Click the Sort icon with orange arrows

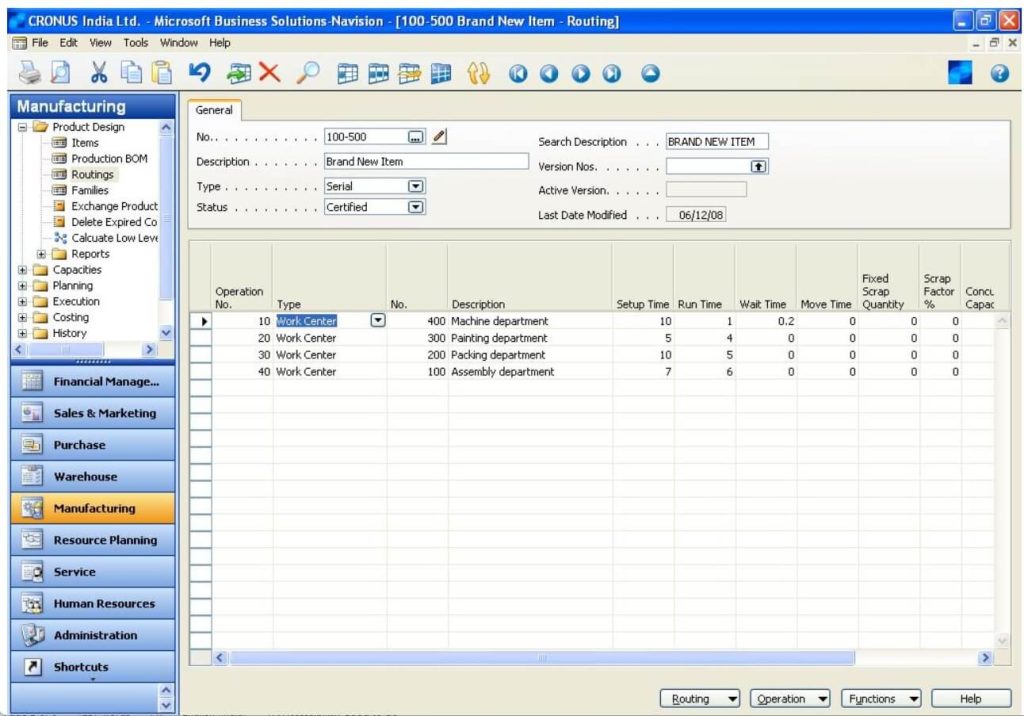click(x=477, y=73)
